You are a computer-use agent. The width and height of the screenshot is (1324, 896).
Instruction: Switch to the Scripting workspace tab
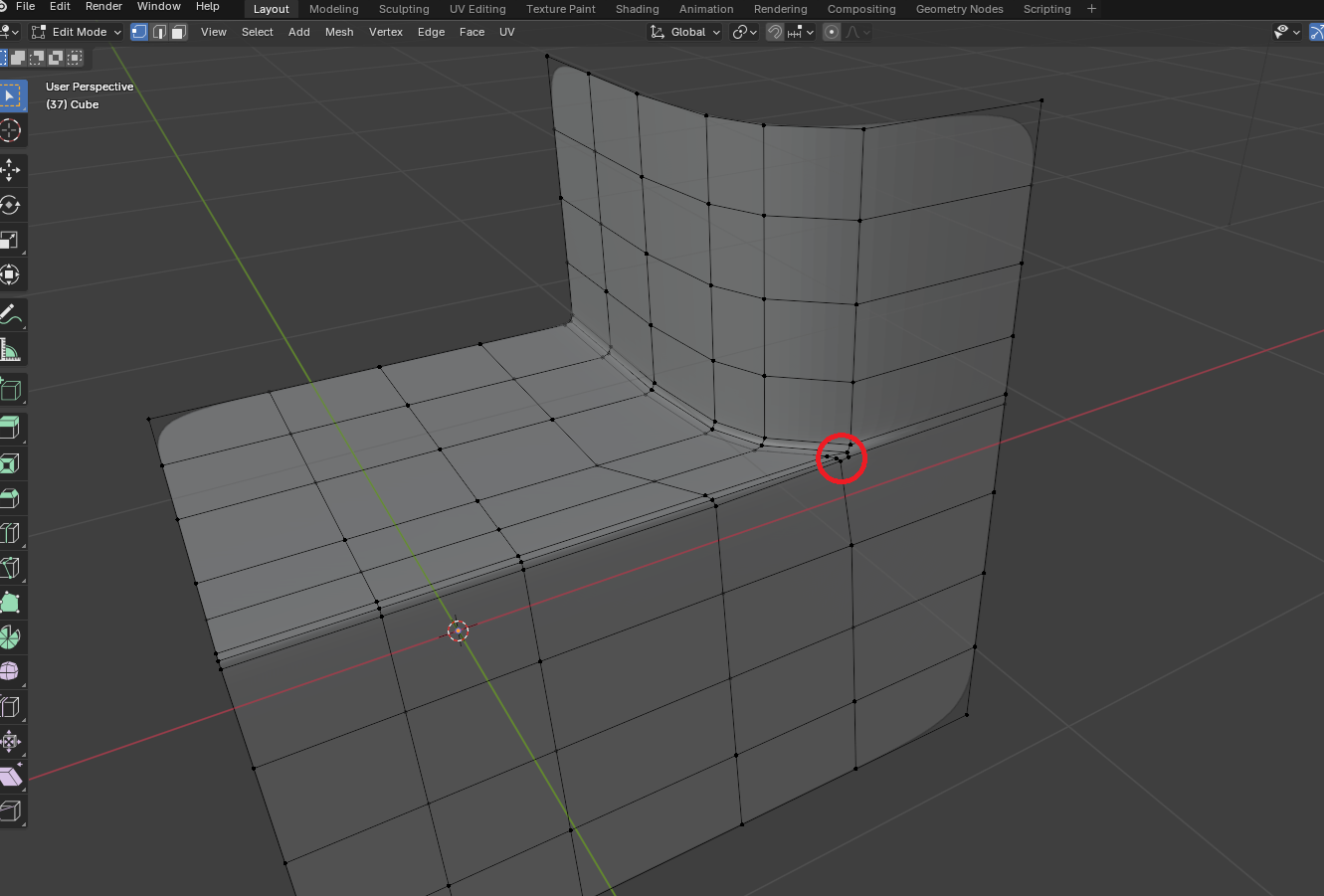(x=1046, y=9)
